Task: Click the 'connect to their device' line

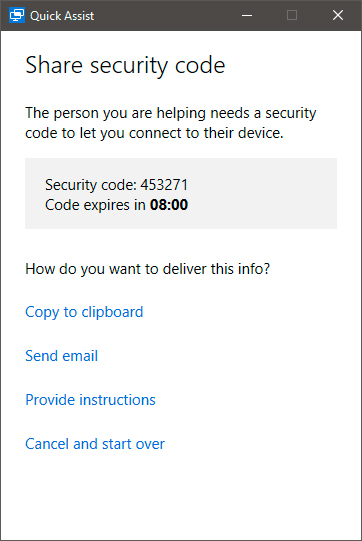Action: point(154,133)
